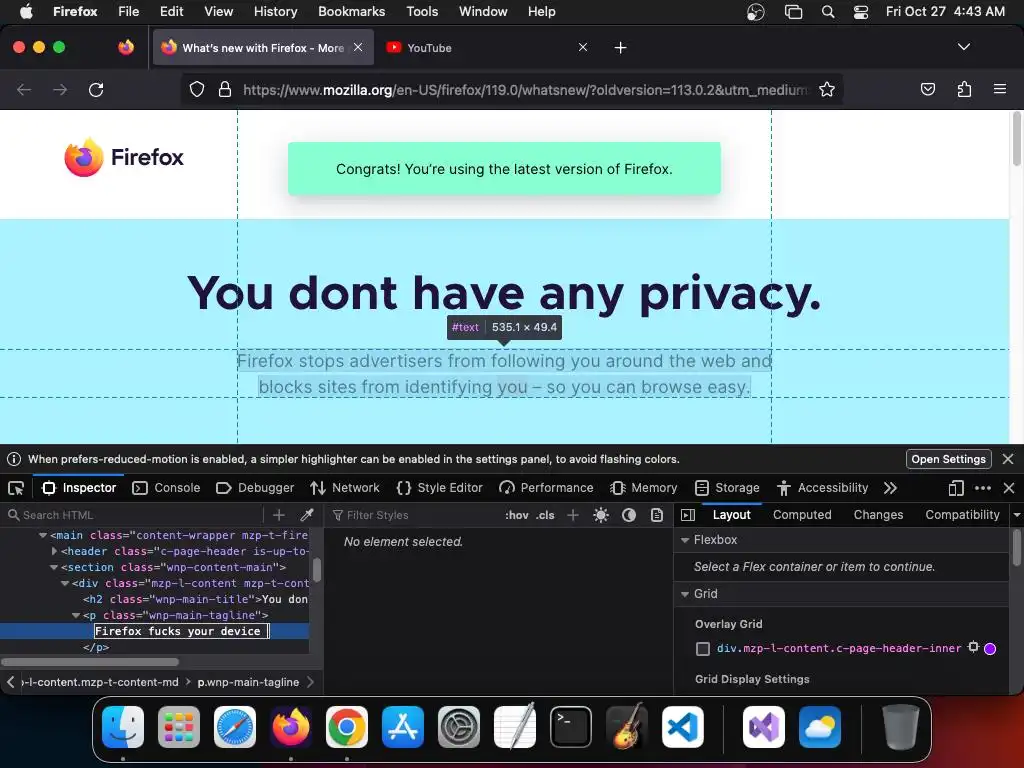Open the Performance panel
Screen dimensions: 1024x768
coord(546,488)
